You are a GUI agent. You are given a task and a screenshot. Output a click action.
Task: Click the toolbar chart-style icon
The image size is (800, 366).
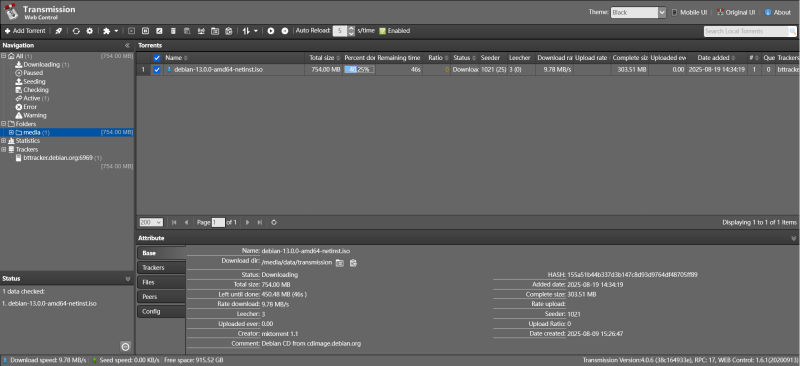pos(201,31)
